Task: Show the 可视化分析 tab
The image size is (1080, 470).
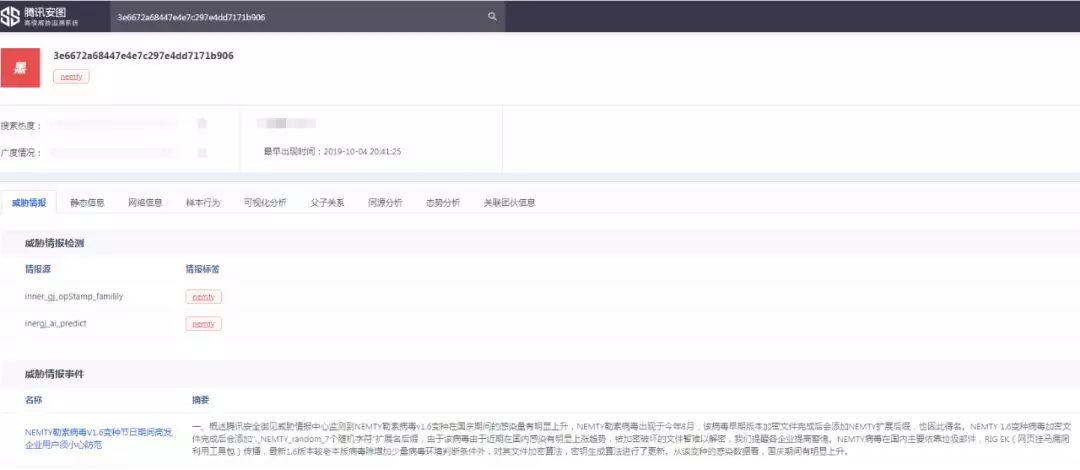Action: coord(265,202)
